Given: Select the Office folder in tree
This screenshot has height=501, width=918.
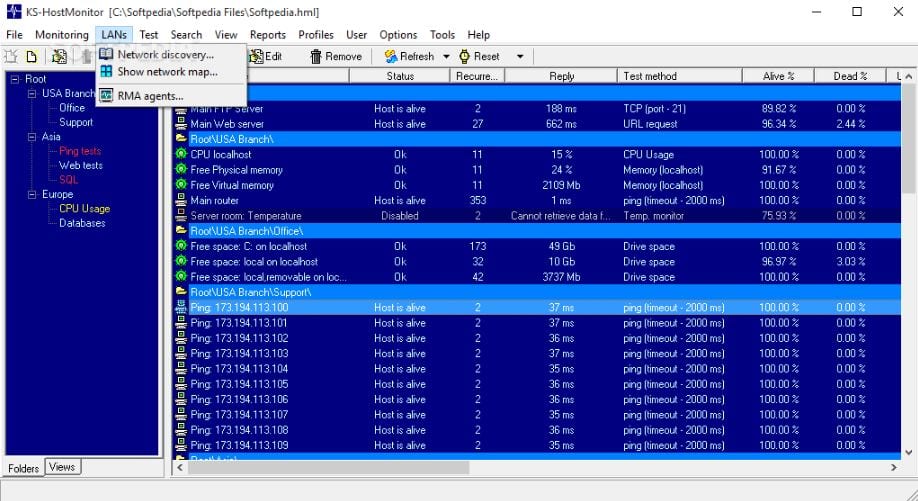Looking at the screenshot, I should point(72,108).
